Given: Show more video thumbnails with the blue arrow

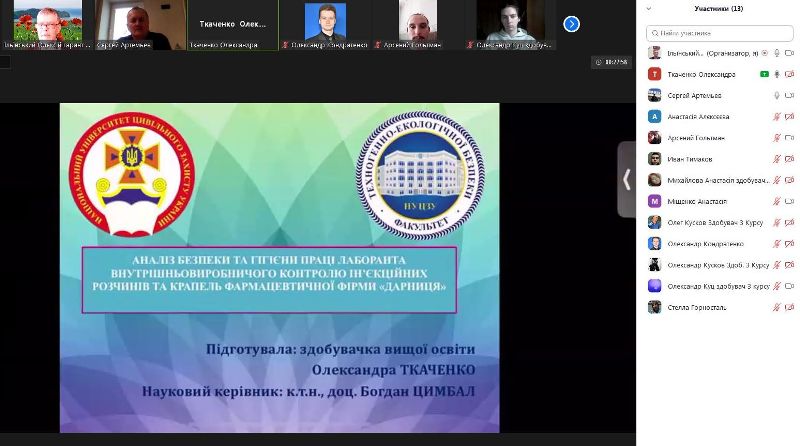Looking at the screenshot, I should point(571,24).
